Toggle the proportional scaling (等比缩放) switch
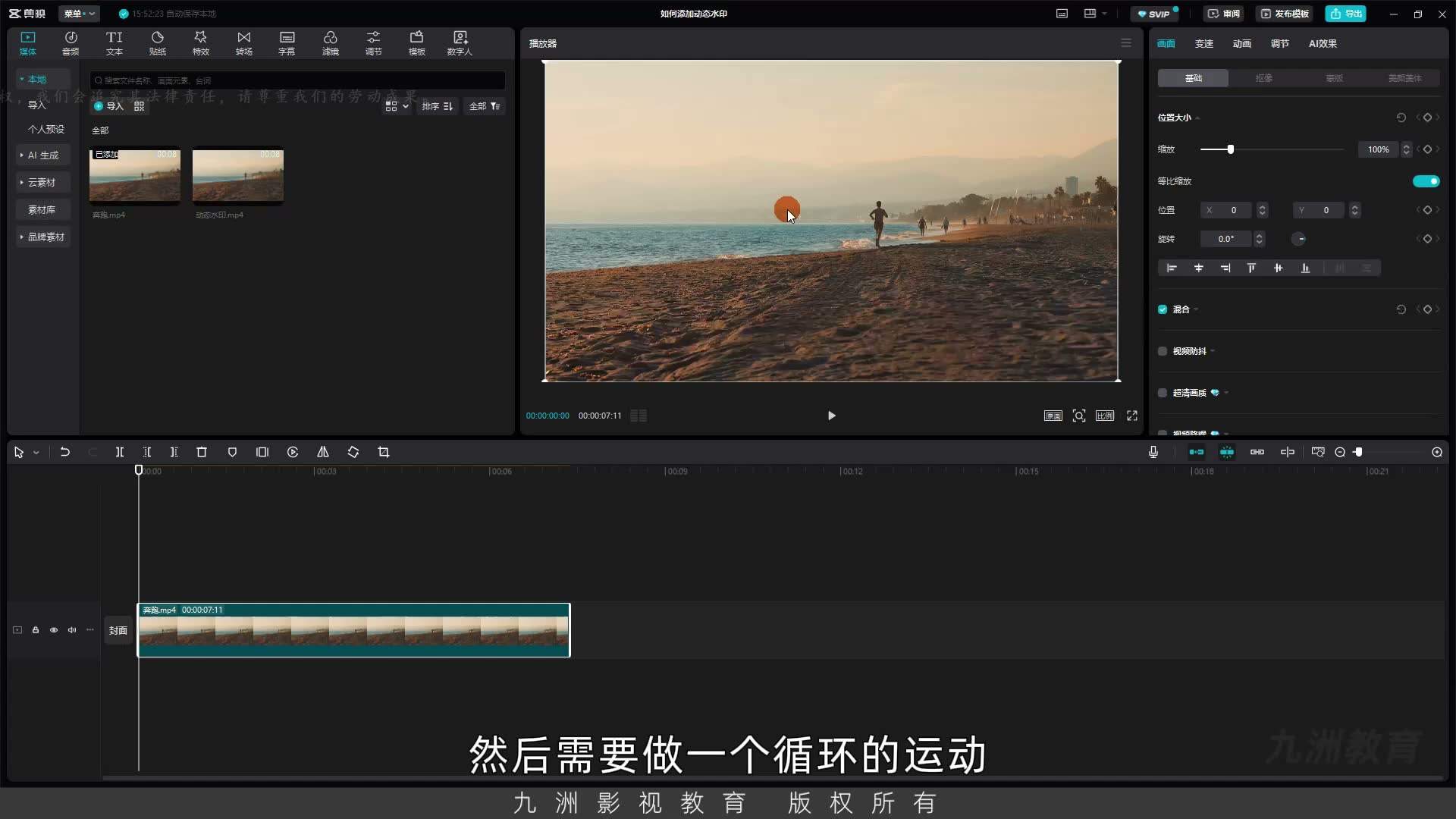Viewport: 1456px width, 819px height. click(1426, 181)
